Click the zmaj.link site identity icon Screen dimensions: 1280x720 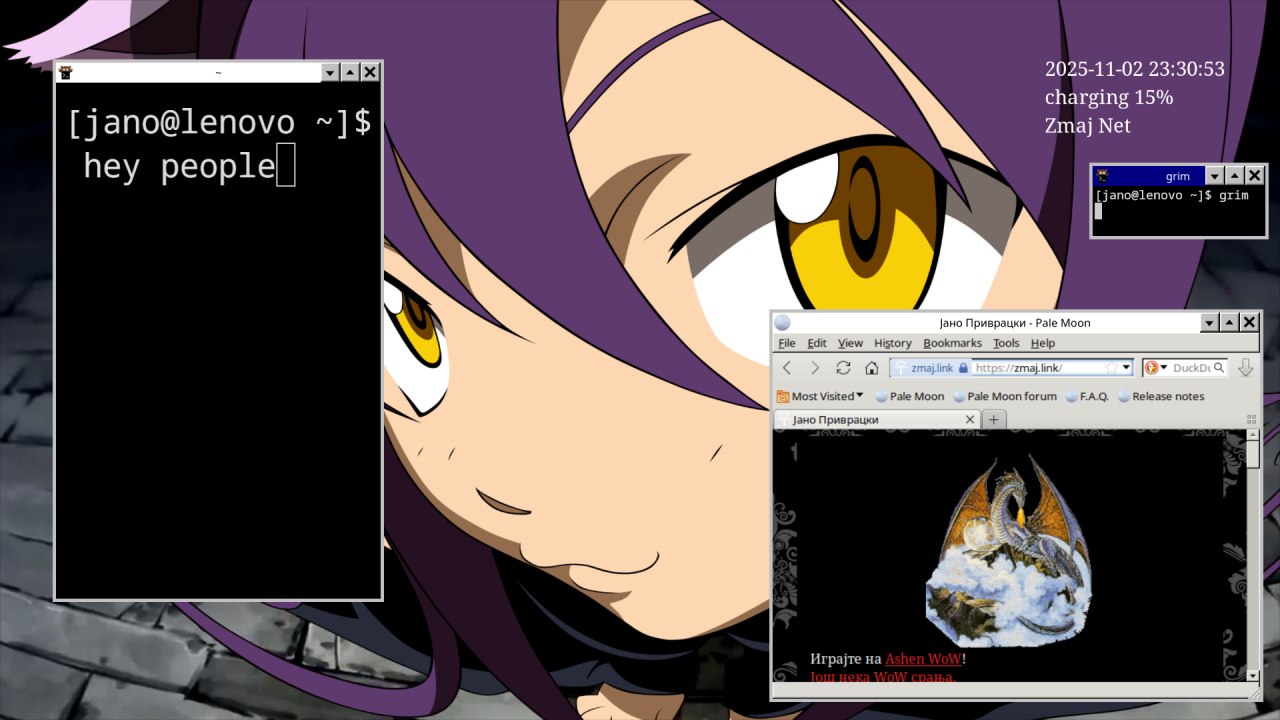tap(901, 368)
